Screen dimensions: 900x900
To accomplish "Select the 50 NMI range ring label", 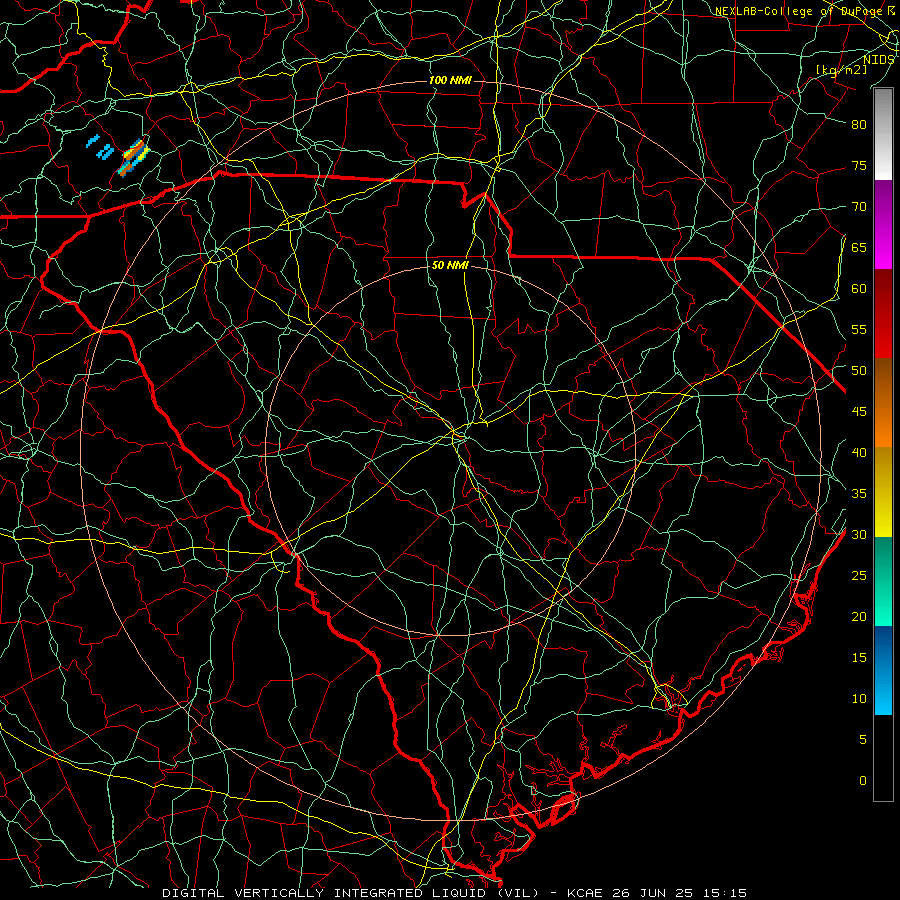I will point(450,265).
